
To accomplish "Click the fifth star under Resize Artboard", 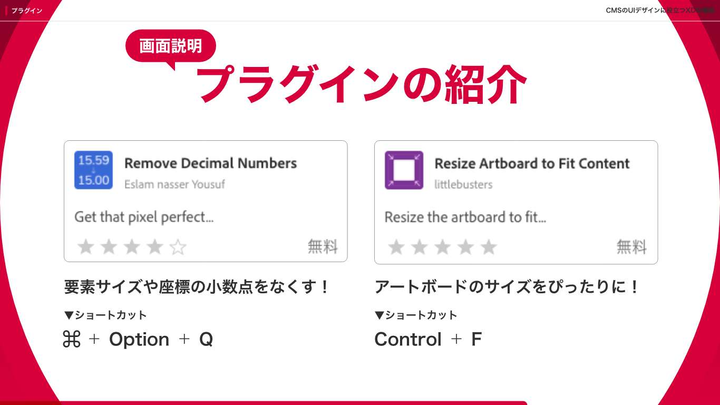I will tap(488, 246).
